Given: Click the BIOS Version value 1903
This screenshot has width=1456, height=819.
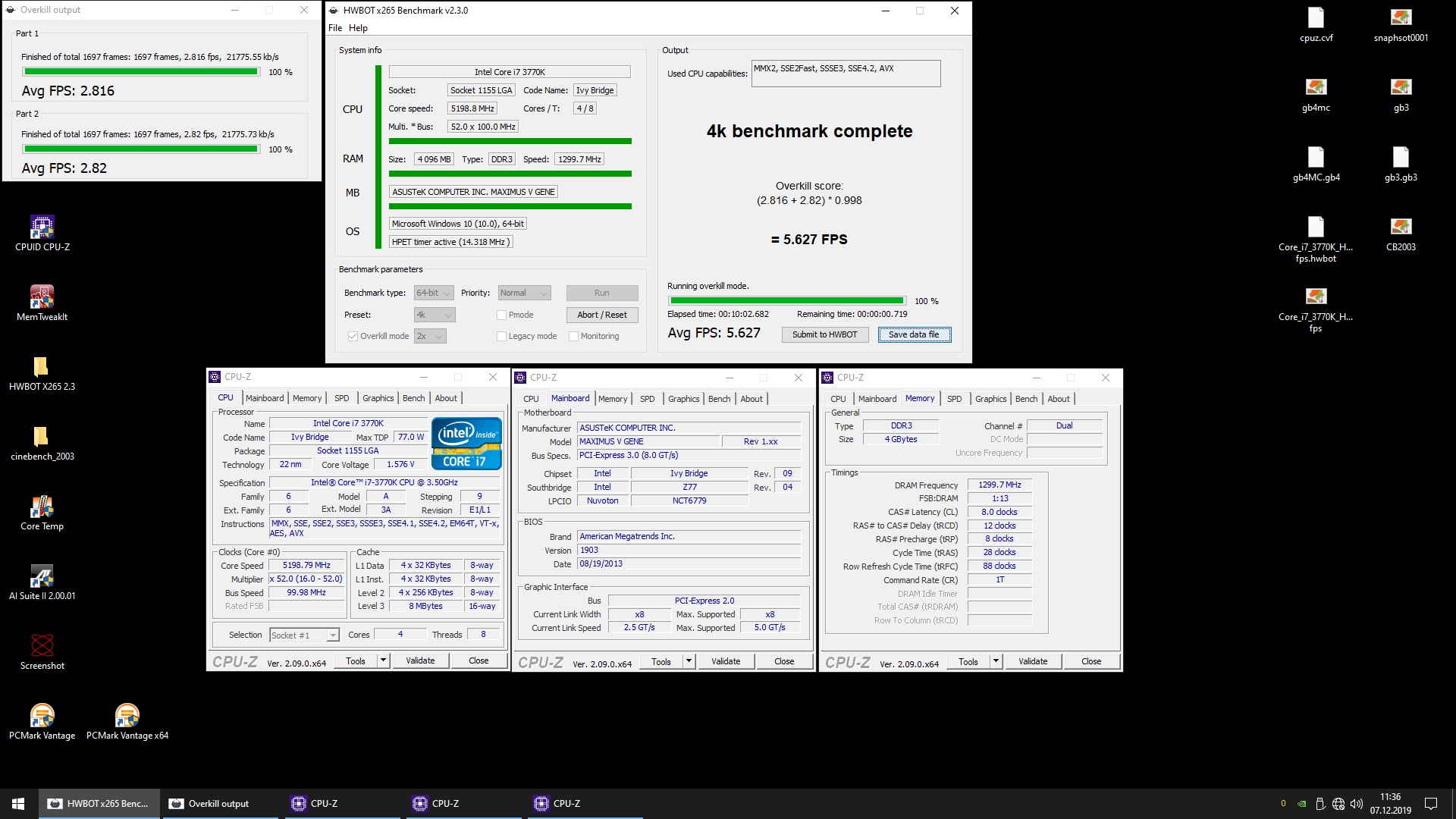Looking at the screenshot, I should point(689,551).
